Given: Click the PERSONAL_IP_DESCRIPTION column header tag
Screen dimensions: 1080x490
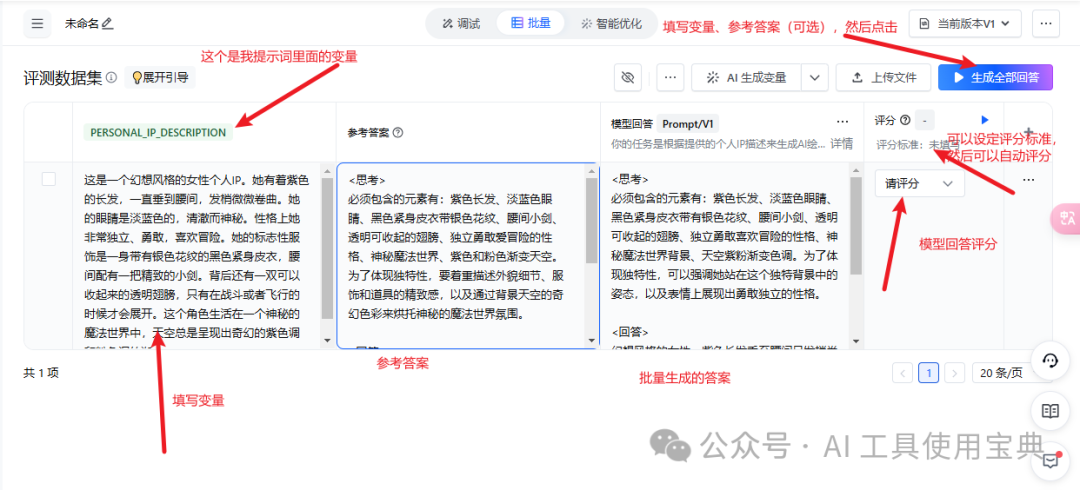Looking at the screenshot, I should 158,132.
